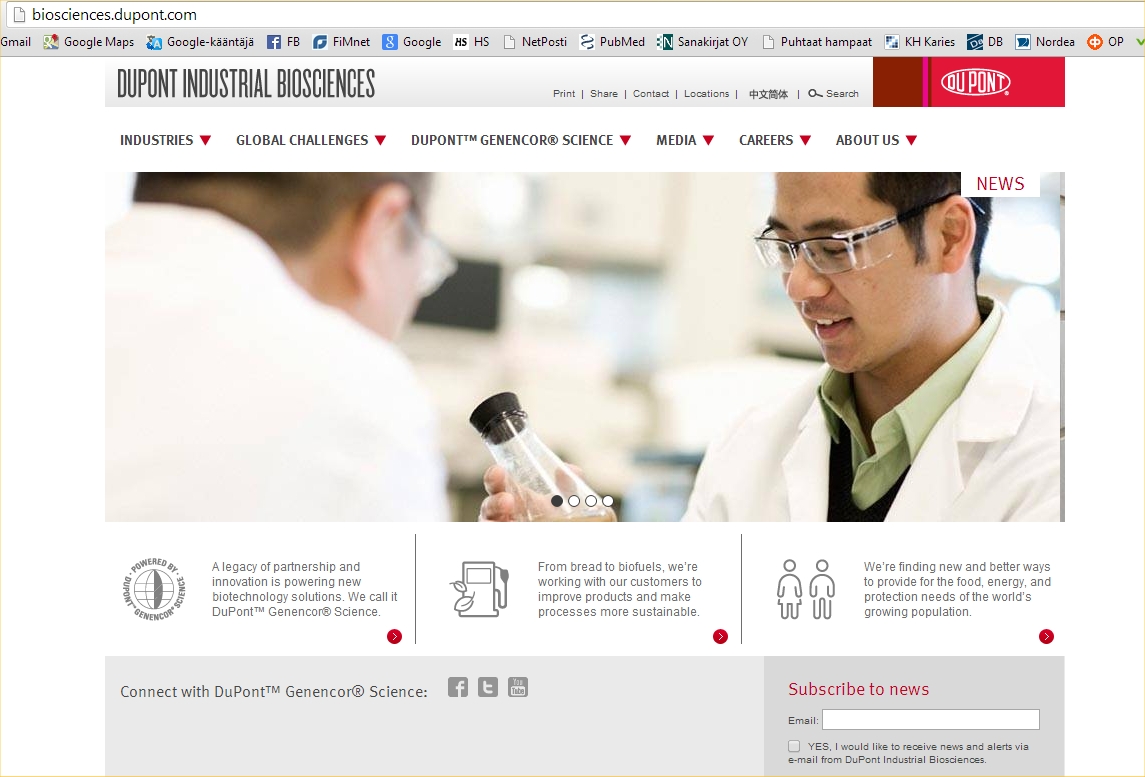
Task: Open the CAREERS menu label
Action: [x=766, y=140]
